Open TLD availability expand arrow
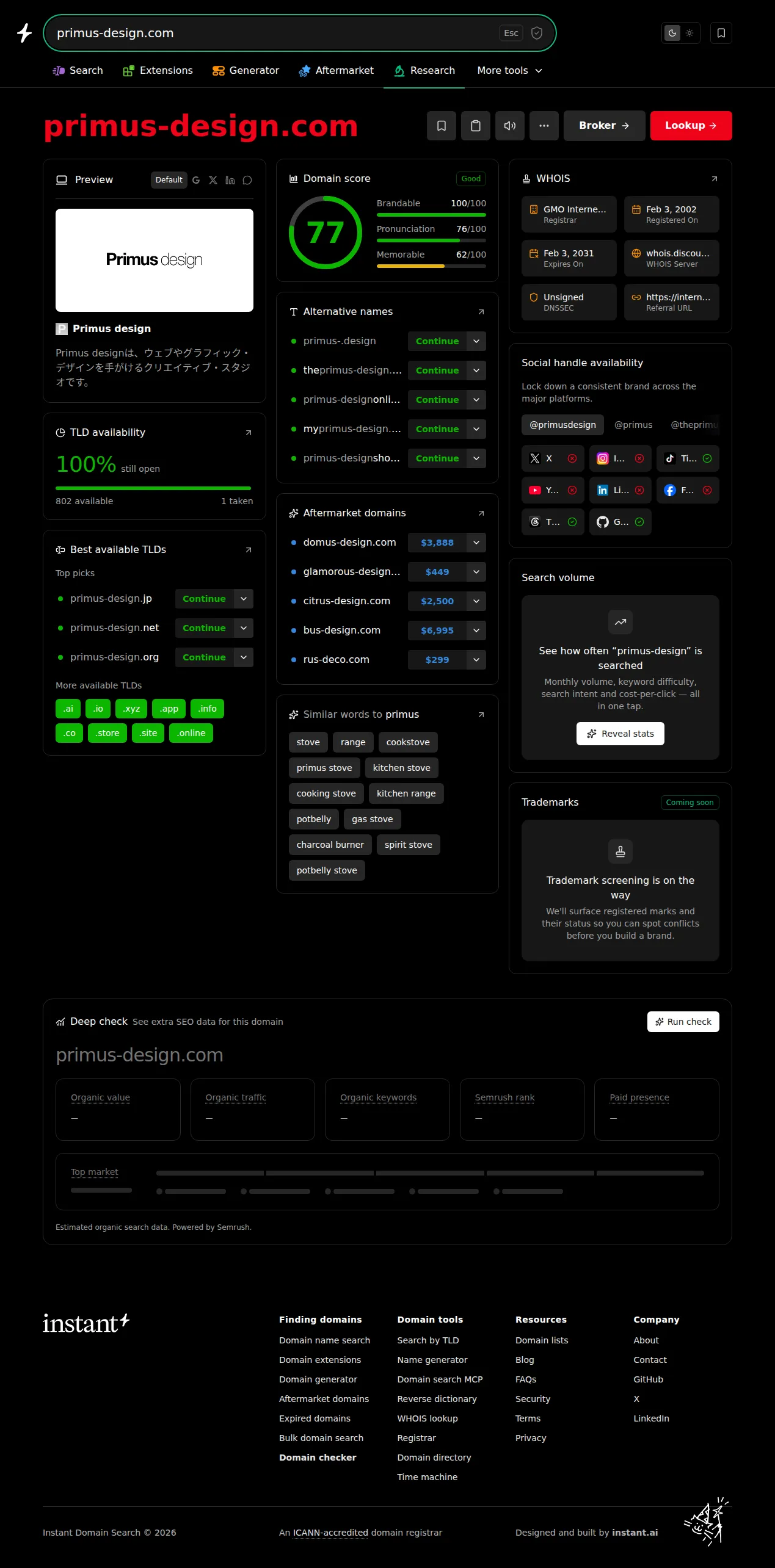This screenshot has width=775, height=1568. point(249,433)
